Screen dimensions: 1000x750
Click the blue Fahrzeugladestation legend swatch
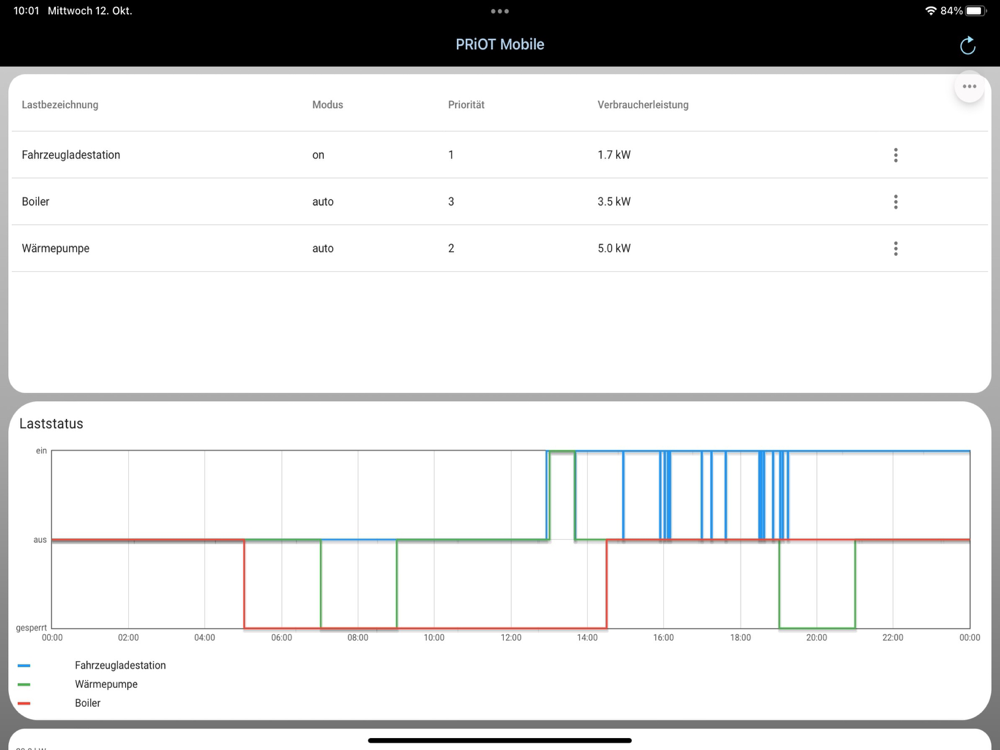24,666
